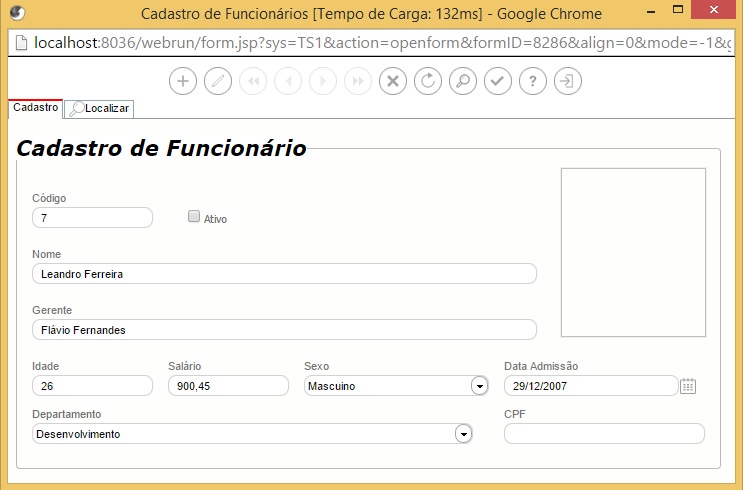Click the magnifier search icon in toolbar
Image resolution: width=743 pixels, height=490 pixels.
463,82
